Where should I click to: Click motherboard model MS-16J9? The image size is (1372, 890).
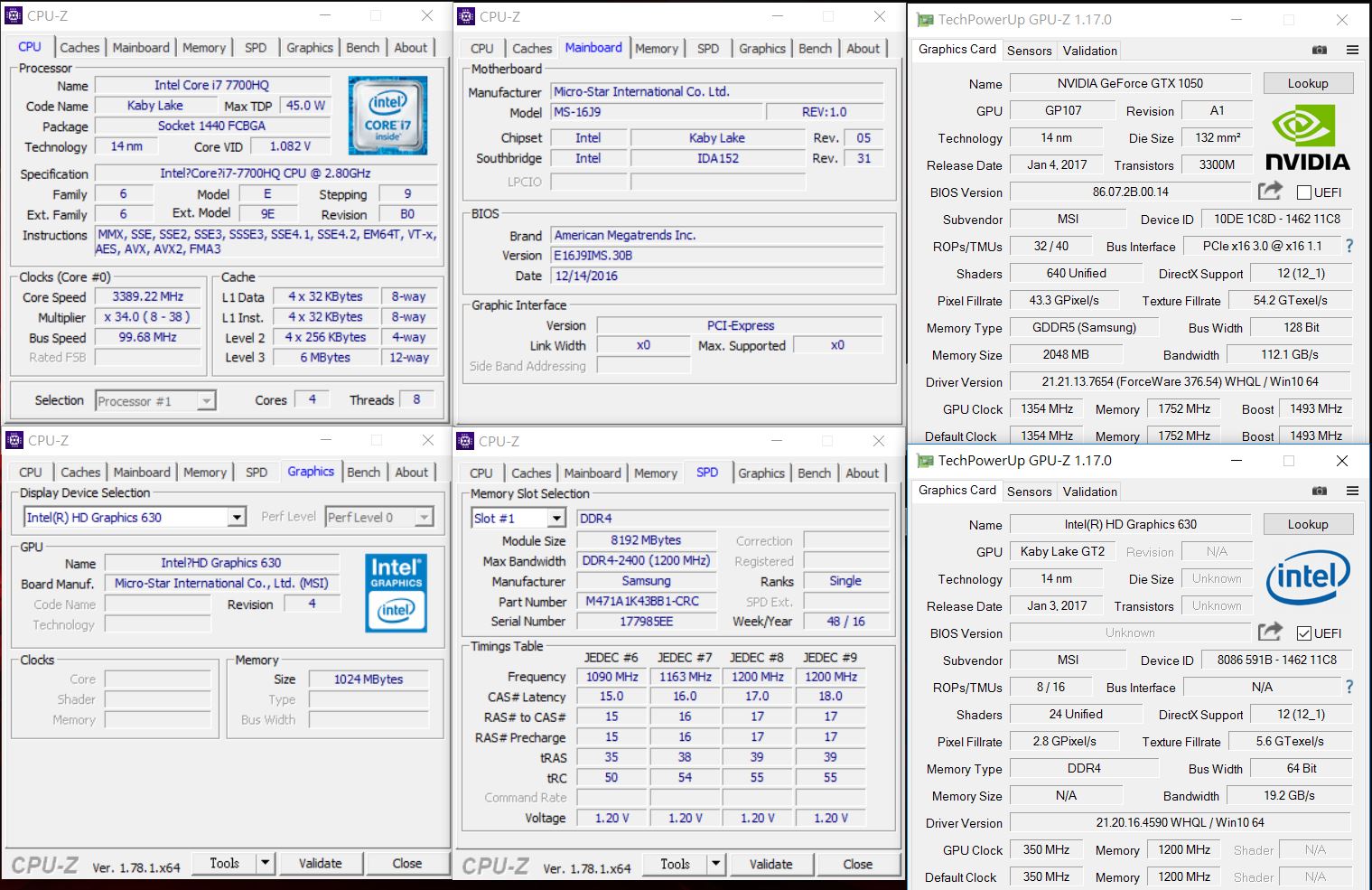(657, 112)
